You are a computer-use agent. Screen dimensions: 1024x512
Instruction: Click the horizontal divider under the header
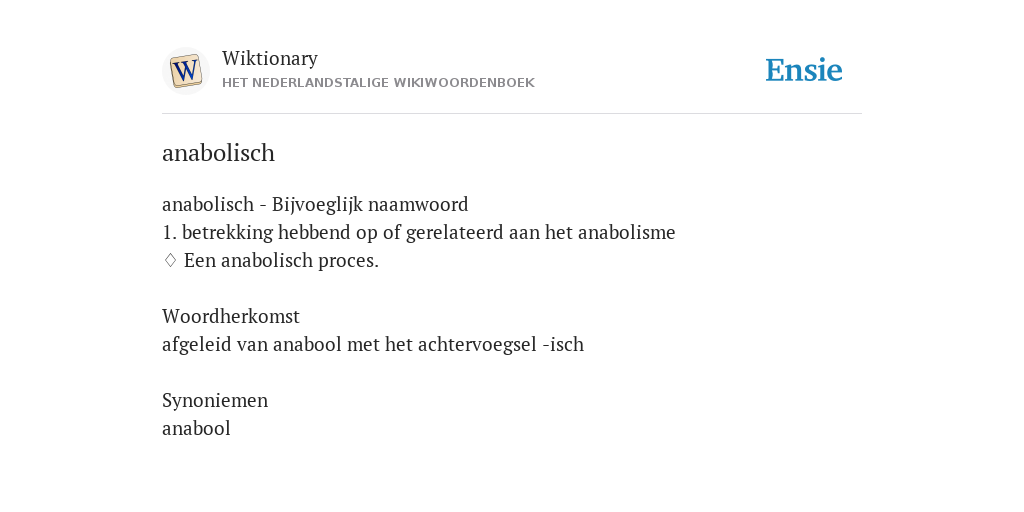(x=512, y=114)
